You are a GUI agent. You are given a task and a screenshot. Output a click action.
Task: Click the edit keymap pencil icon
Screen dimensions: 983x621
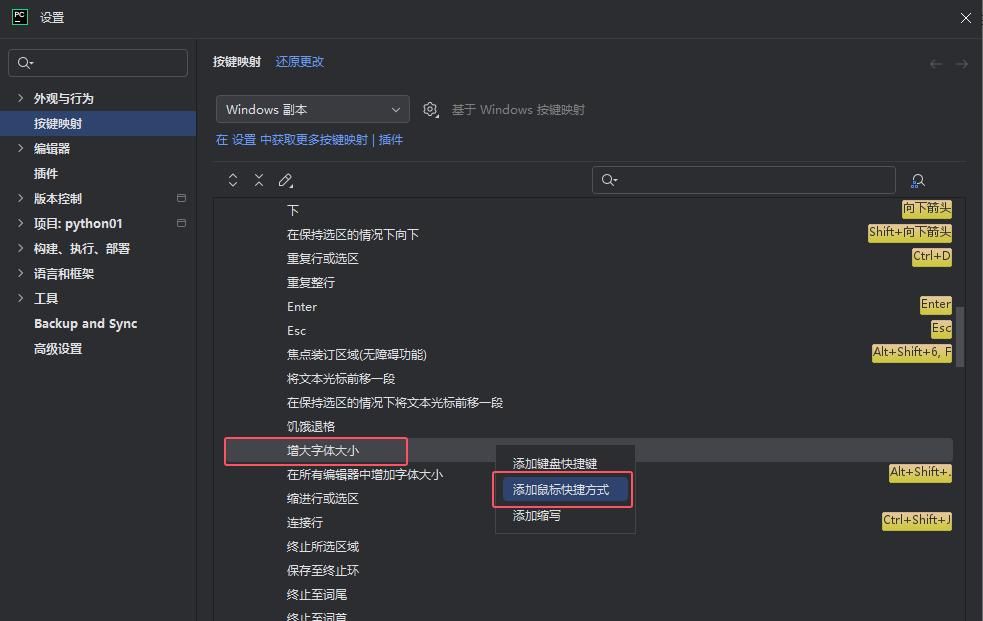click(x=287, y=180)
